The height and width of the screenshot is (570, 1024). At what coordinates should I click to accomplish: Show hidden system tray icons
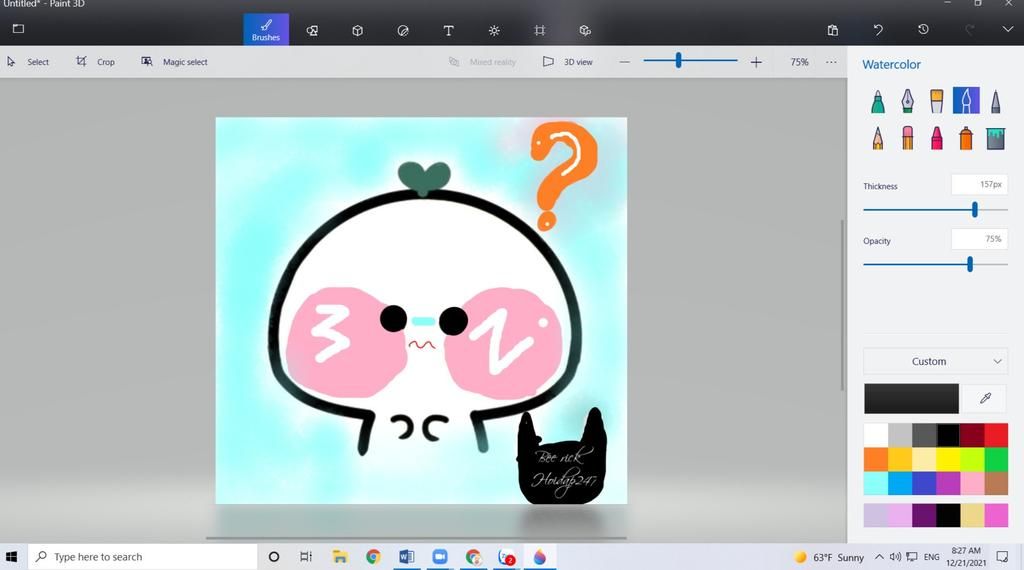(x=879, y=557)
